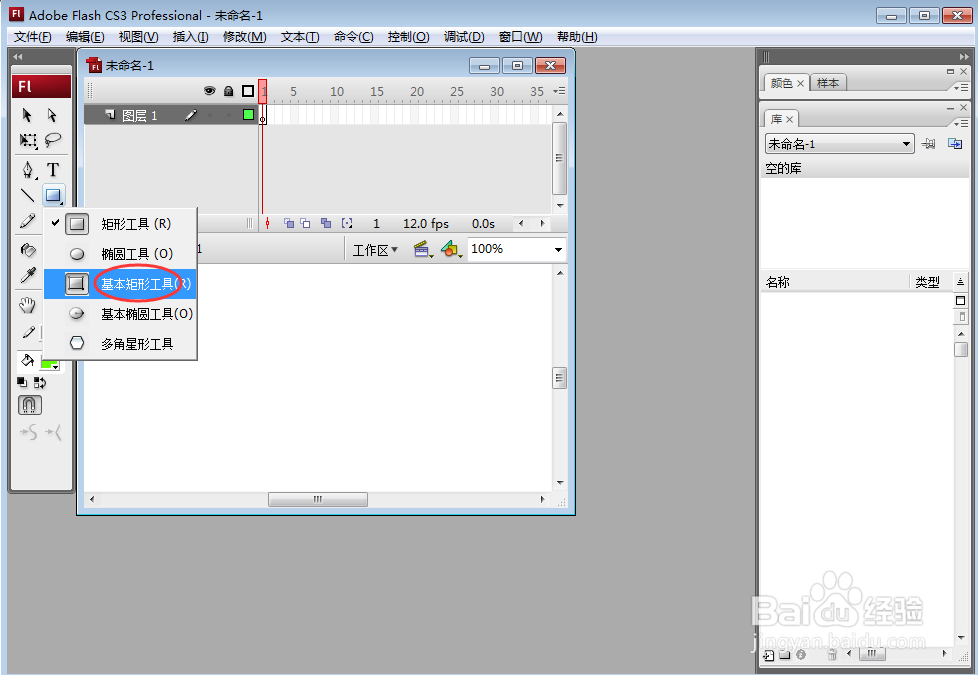Select the Pencil tool
This screenshot has height=675, width=978.
click(x=27, y=221)
